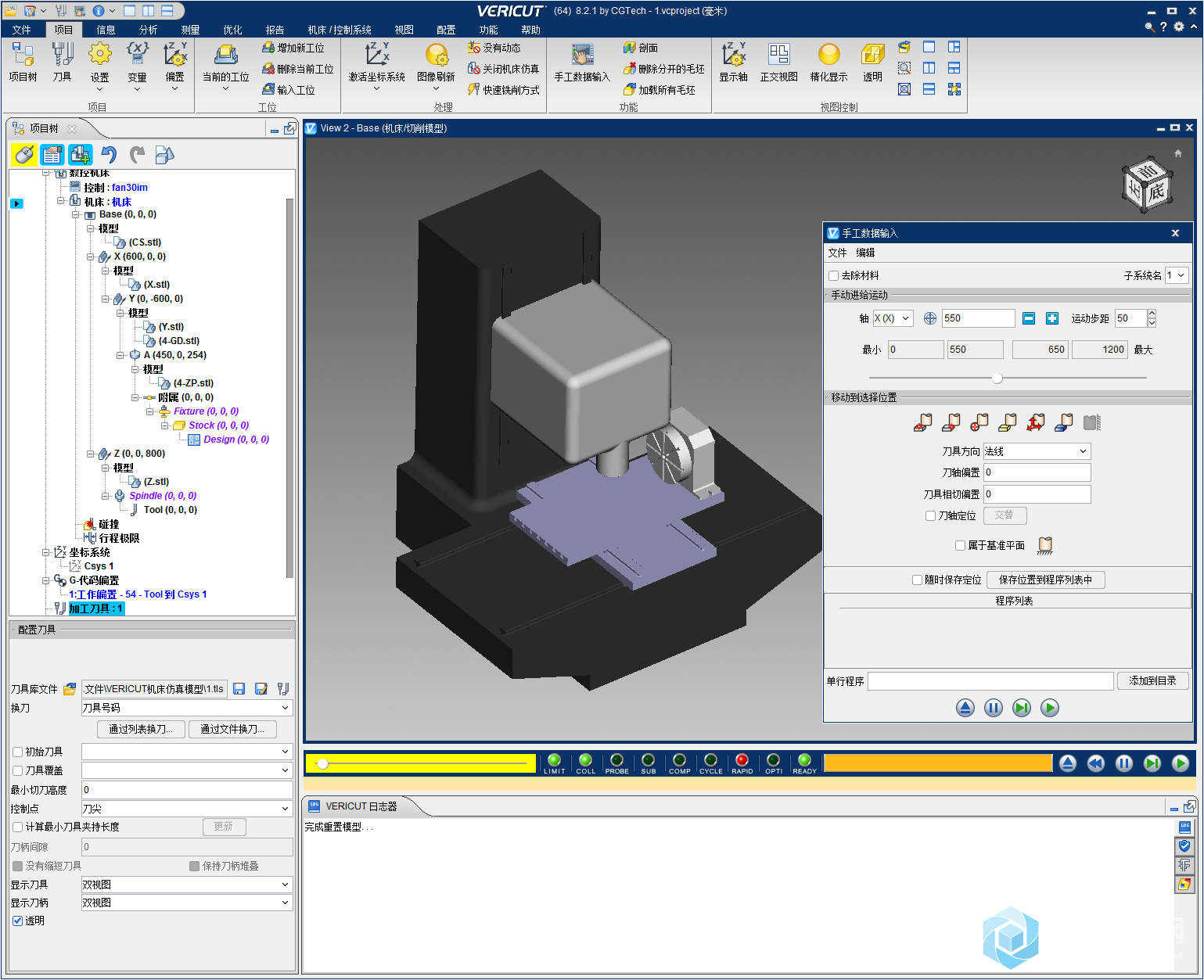Enable 随时保存定位 checkbox

(918, 580)
